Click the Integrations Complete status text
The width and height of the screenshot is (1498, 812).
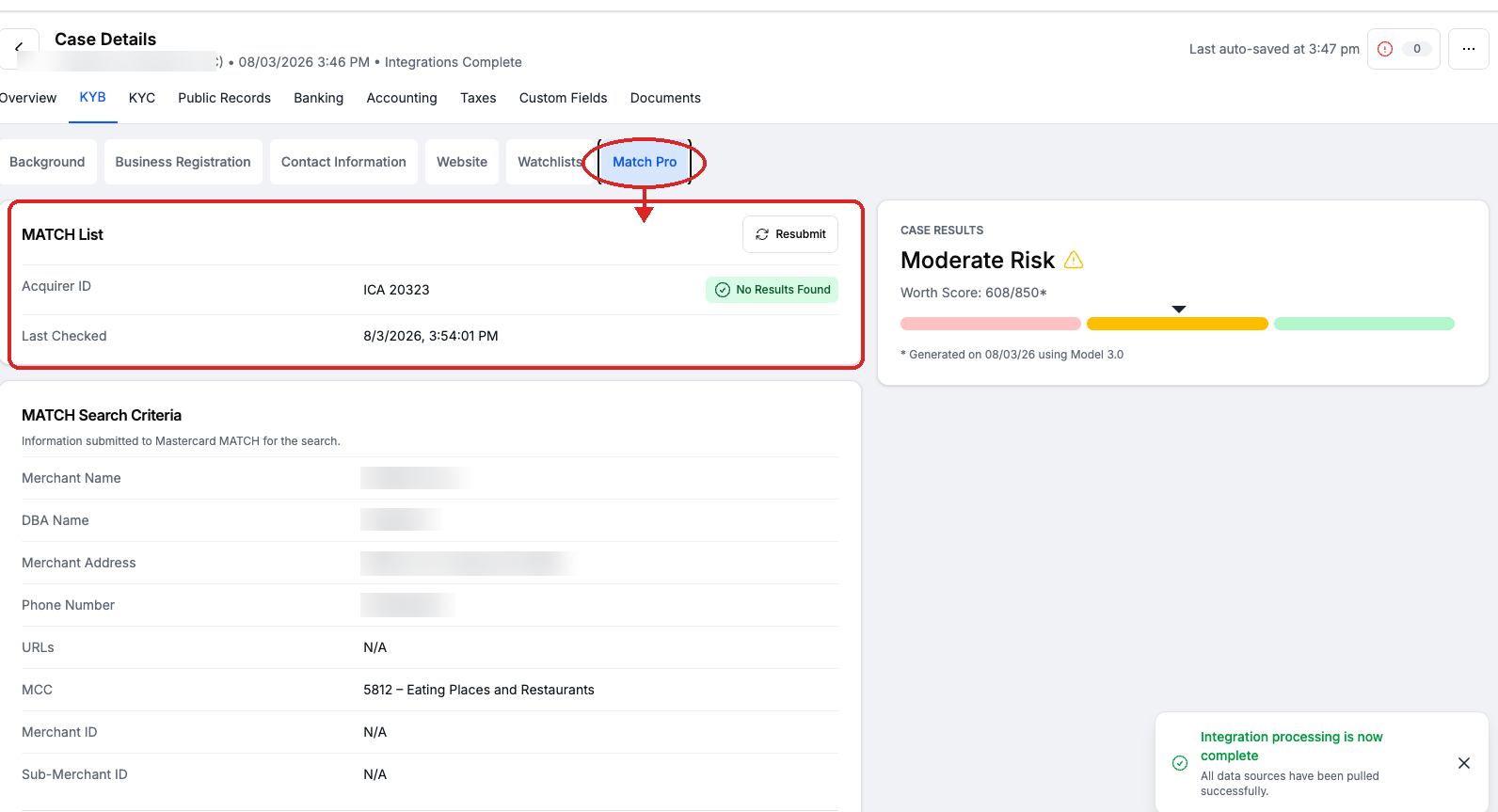pos(453,62)
